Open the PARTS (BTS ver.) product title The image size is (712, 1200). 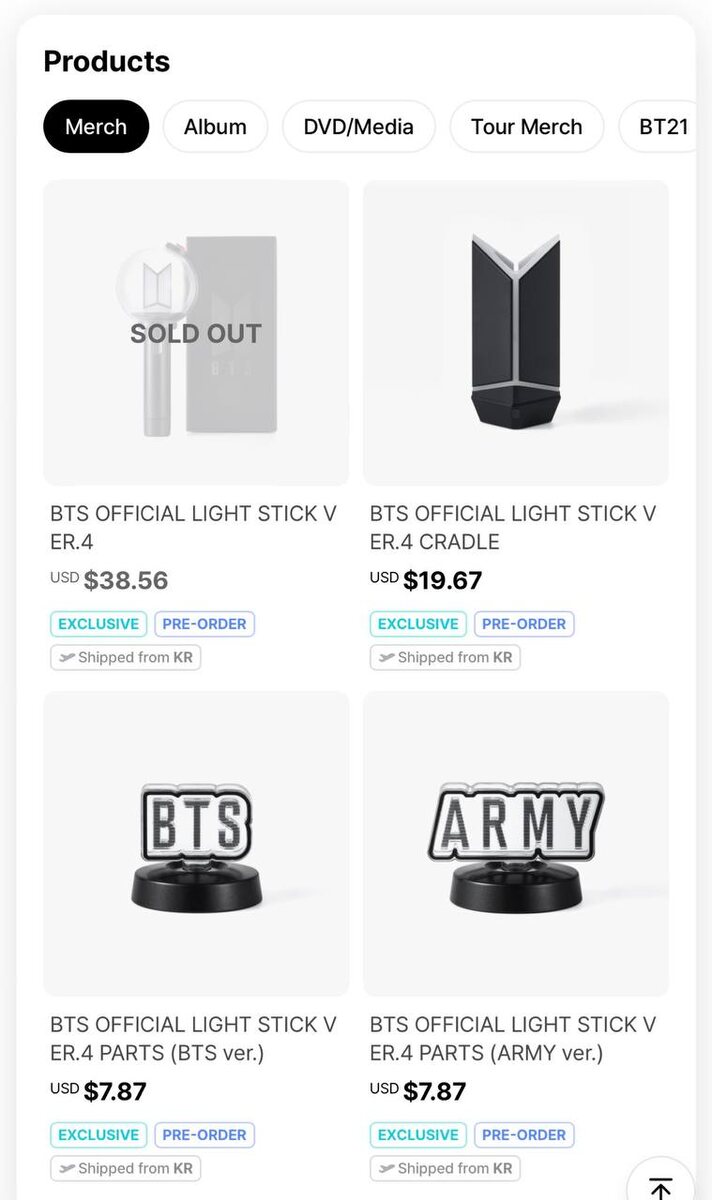tap(194, 1039)
